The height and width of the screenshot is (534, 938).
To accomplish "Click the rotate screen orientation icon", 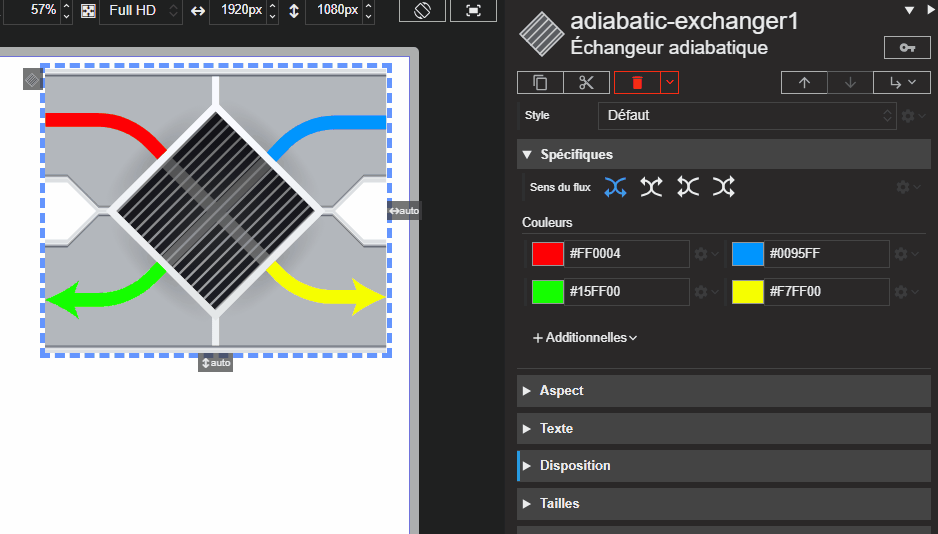I will [x=422, y=11].
